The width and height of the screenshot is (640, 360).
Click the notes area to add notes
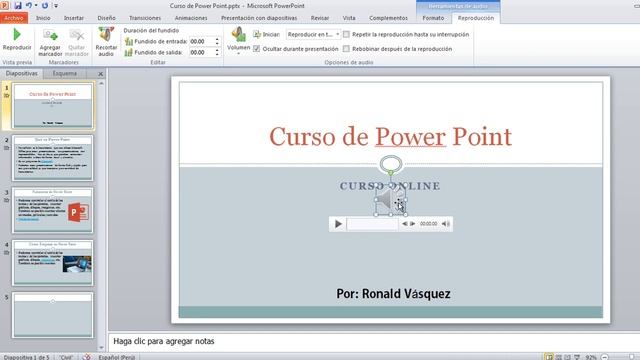373,341
